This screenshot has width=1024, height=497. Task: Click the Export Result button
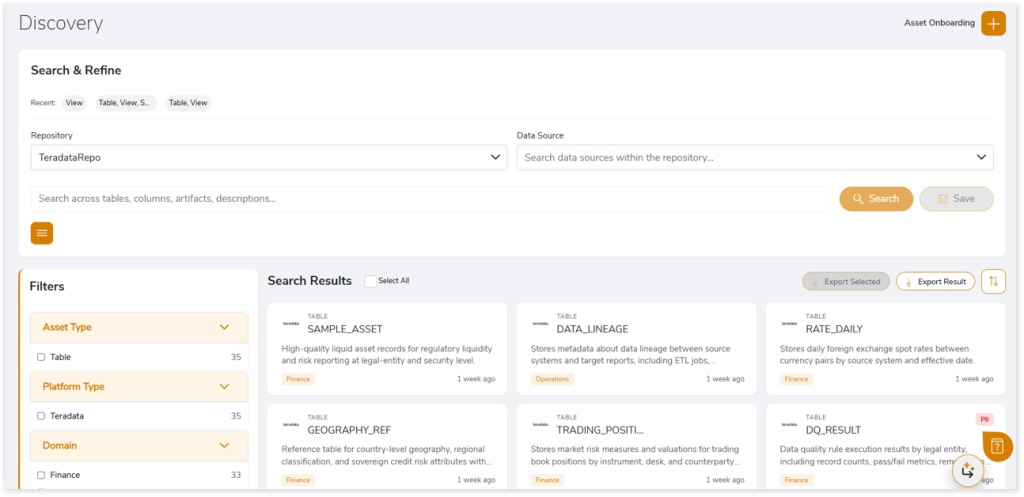coord(935,281)
